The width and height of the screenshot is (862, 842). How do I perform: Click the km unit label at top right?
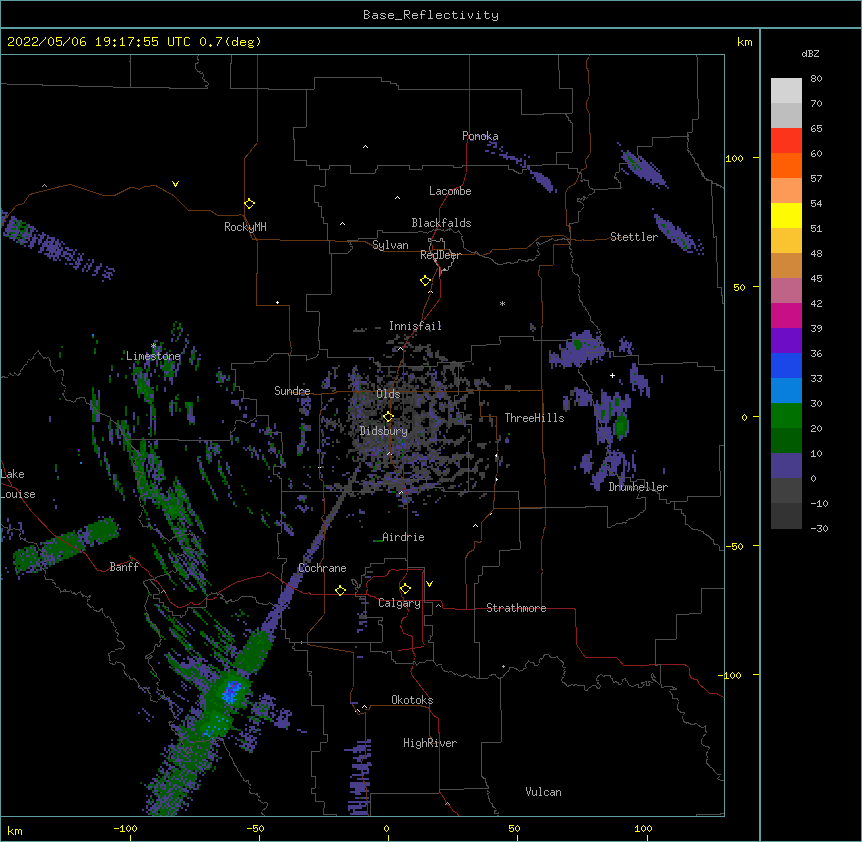point(744,42)
